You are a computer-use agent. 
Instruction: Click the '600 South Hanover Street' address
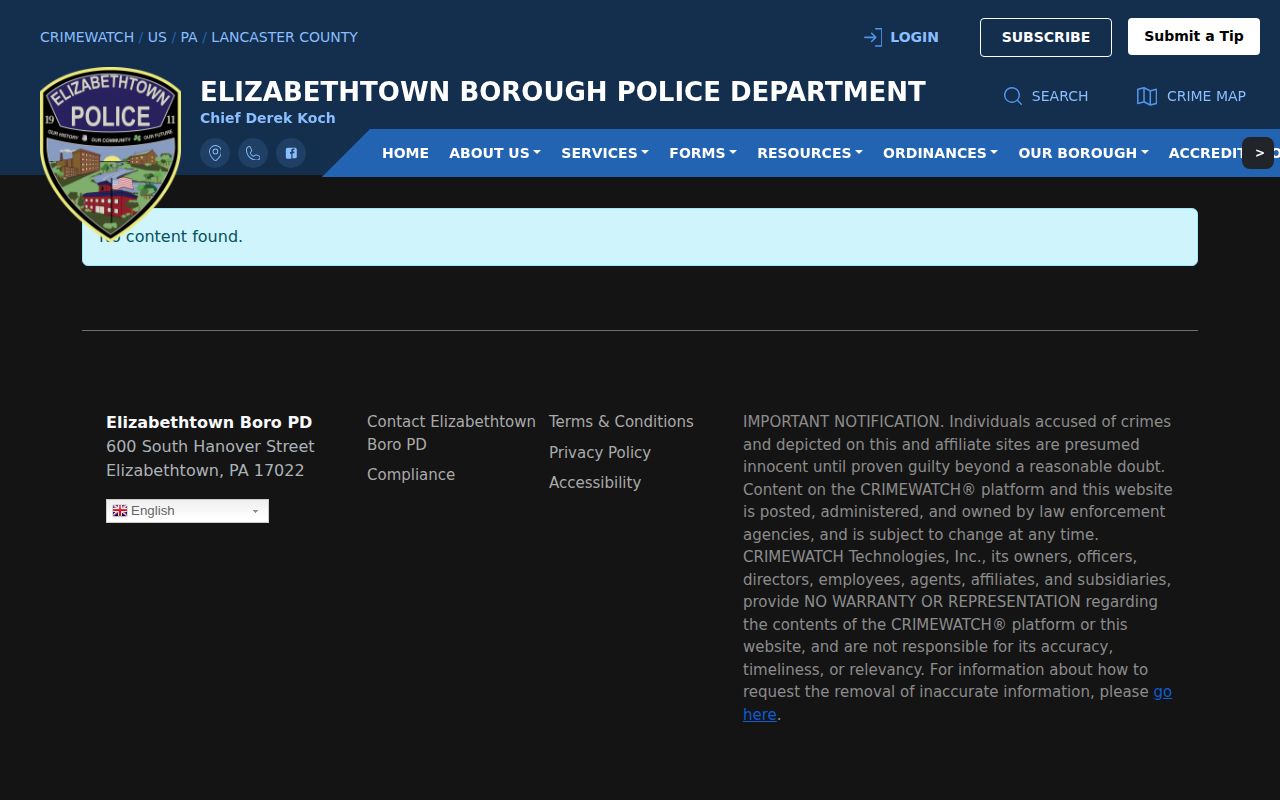pos(210,446)
